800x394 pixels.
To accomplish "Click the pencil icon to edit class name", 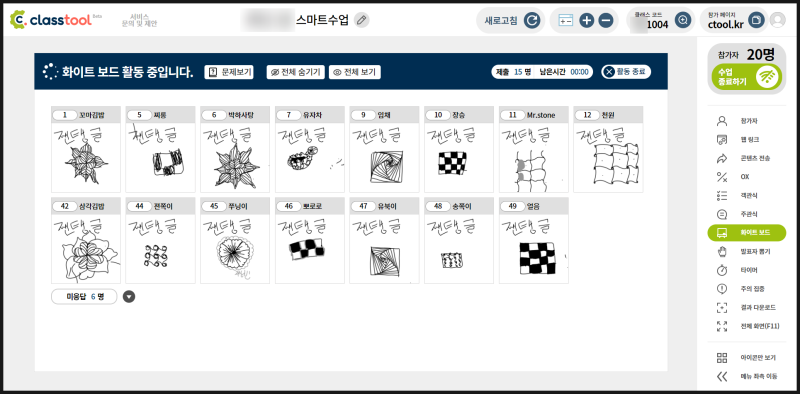I will 362,20.
